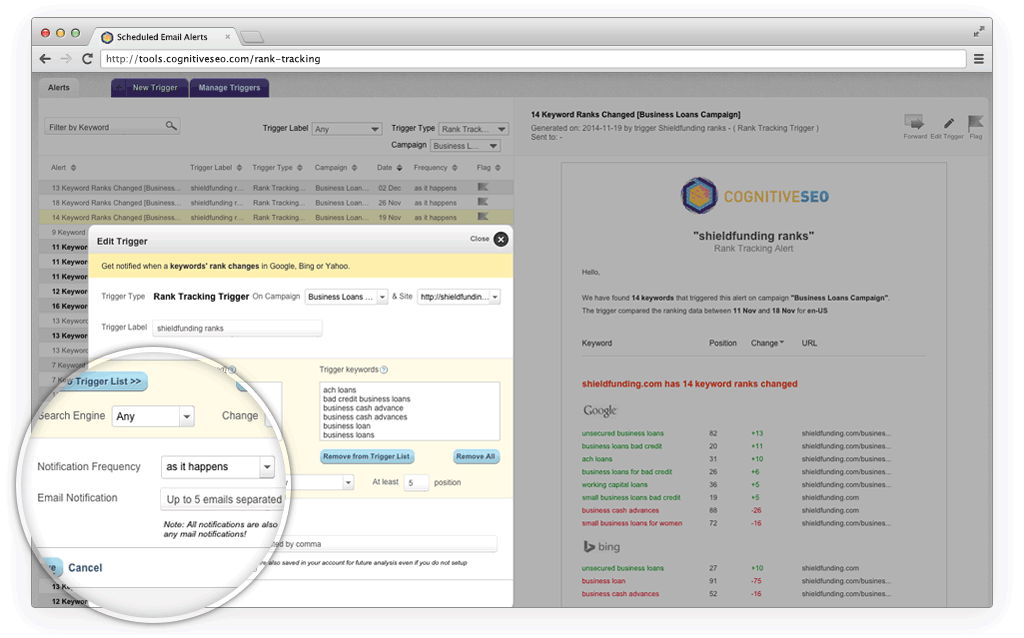Open the Site http://shieldfundin dropdown
1024x638 pixels.
click(x=459, y=296)
